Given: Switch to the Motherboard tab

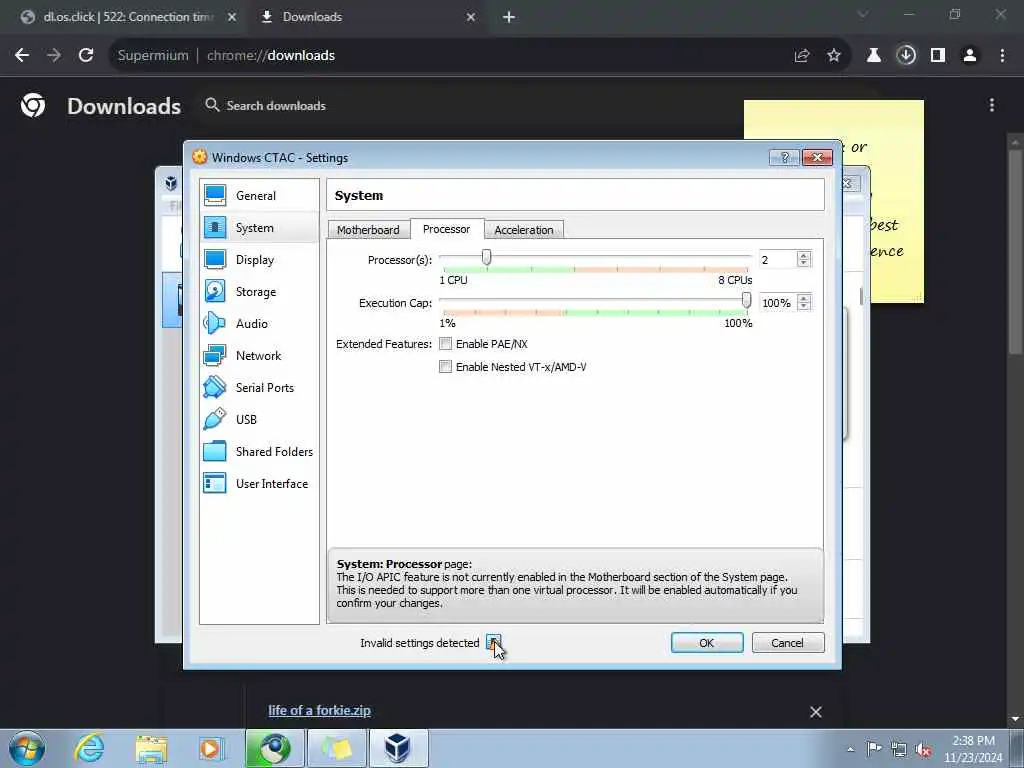Looking at the screenshot, I should coord(368,230).
